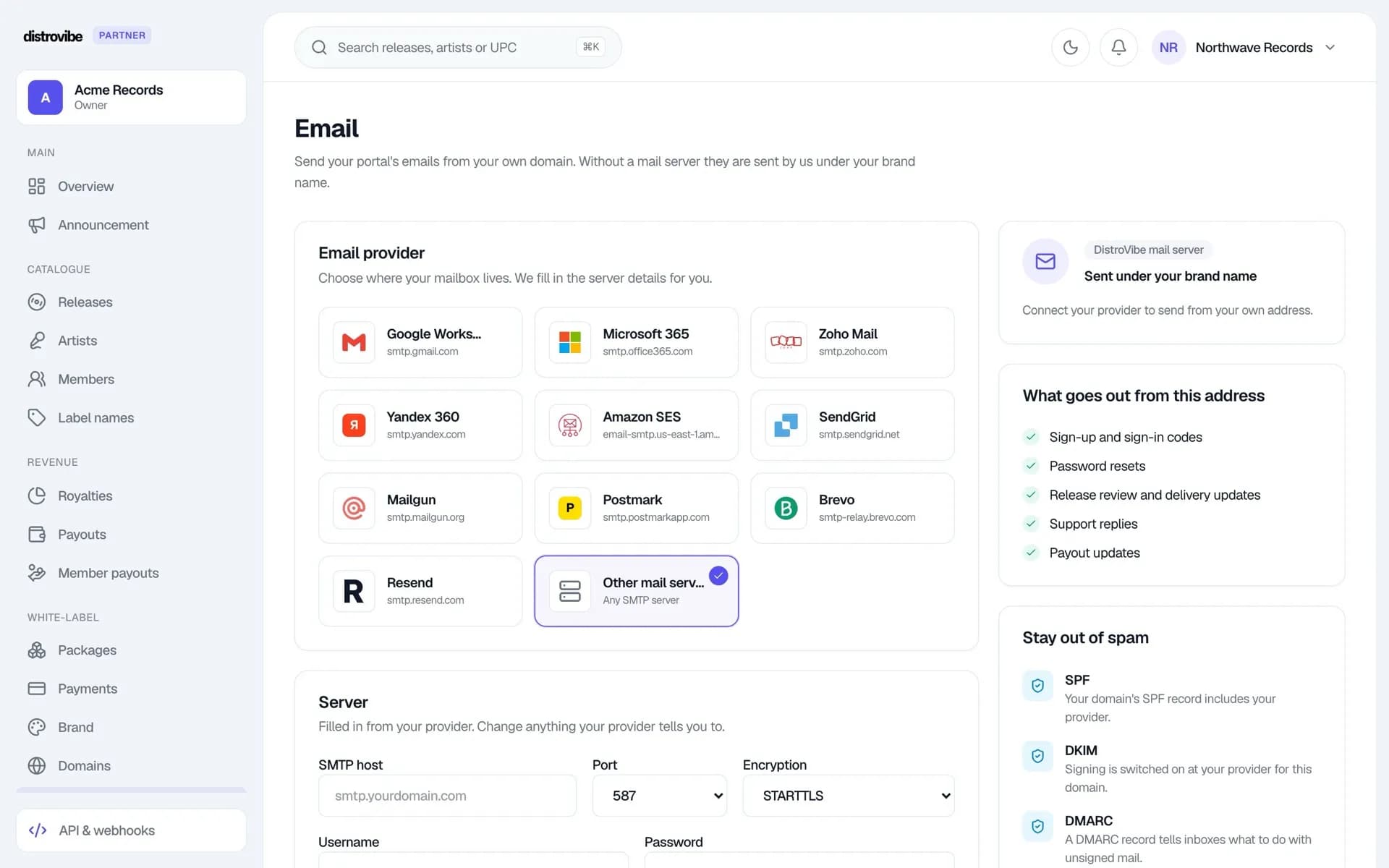Click the NR avatar
The image size is (1389, 868).
tap(1168, 48)
